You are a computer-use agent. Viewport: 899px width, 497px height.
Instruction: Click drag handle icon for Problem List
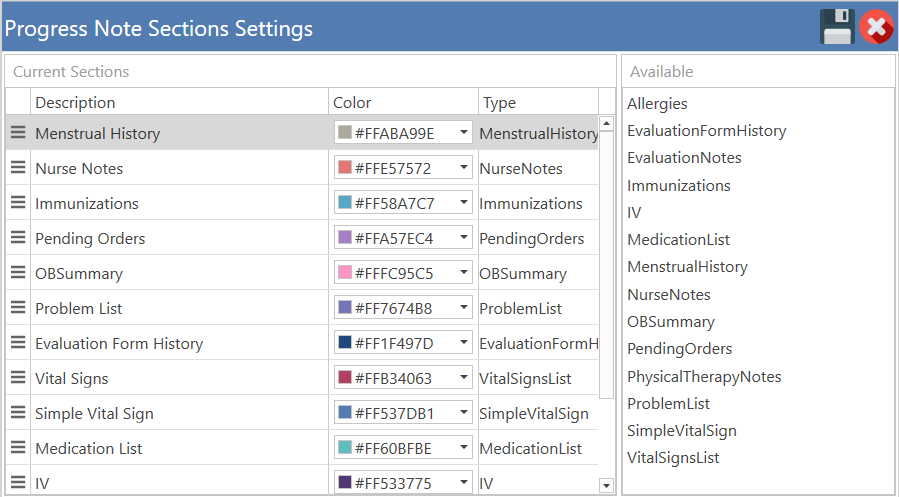[18, 308]
